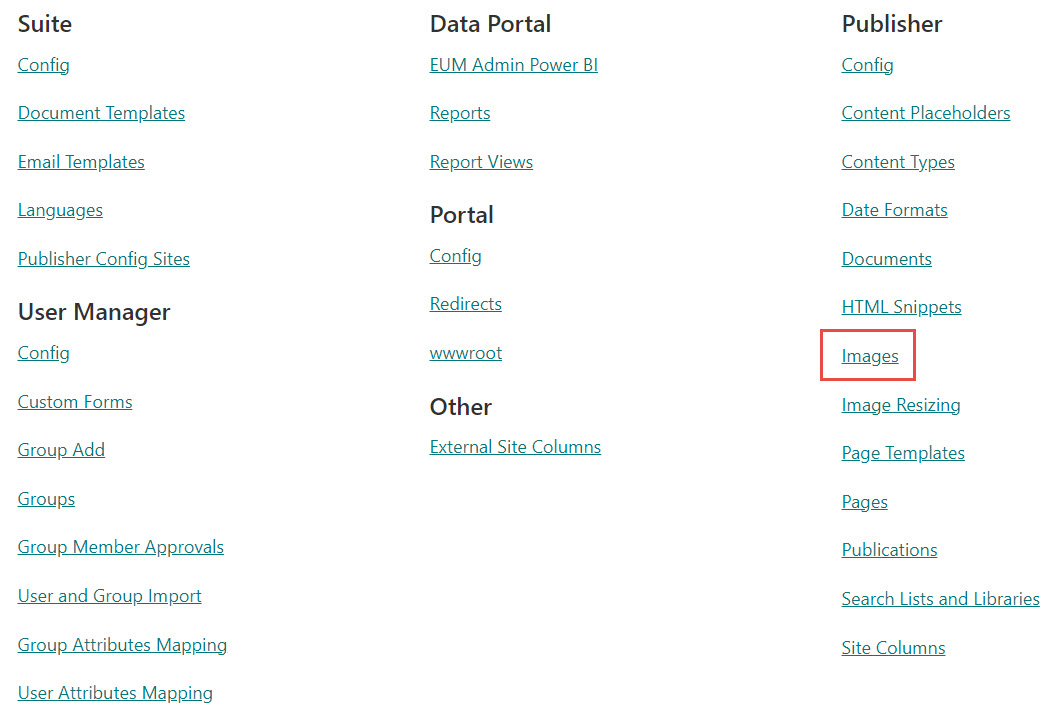
Task: Go to HTML Snippets
Action: (901, 307)
